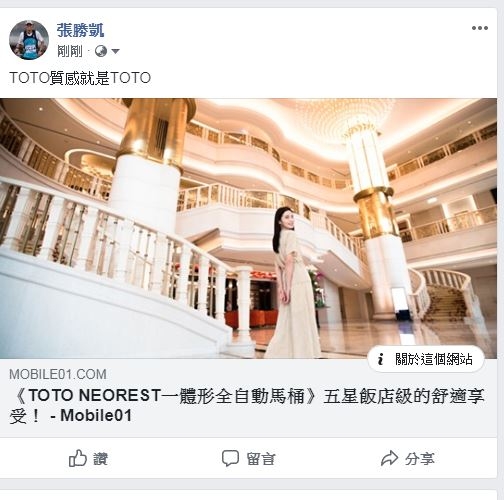Click the 讚 like label
This screenshot has width=504, height=500.
pos(100,459)
